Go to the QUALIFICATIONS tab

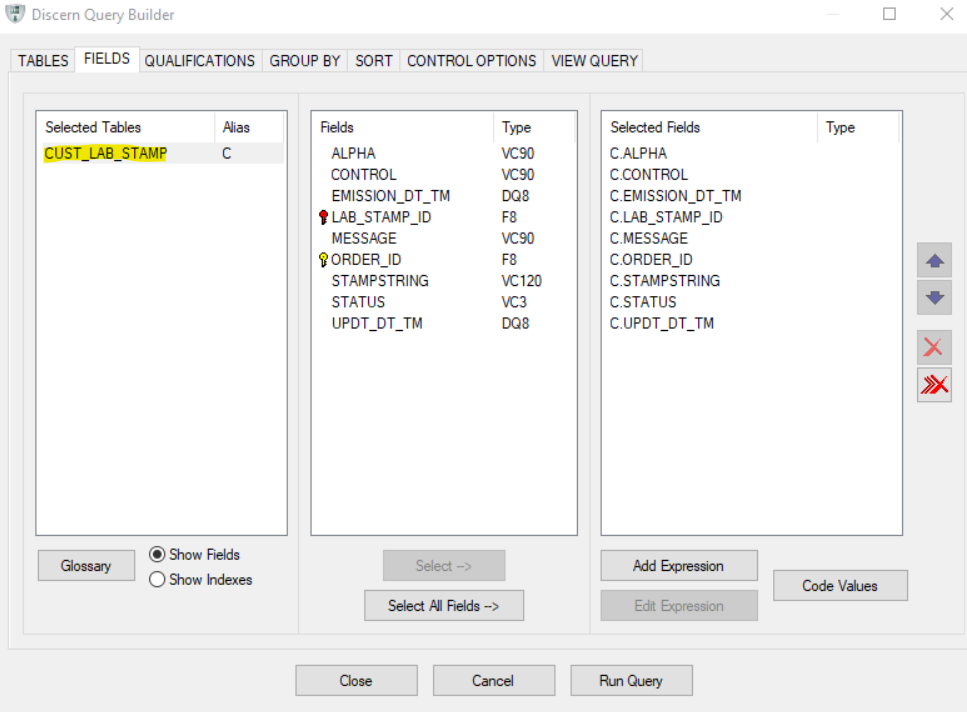200,61
